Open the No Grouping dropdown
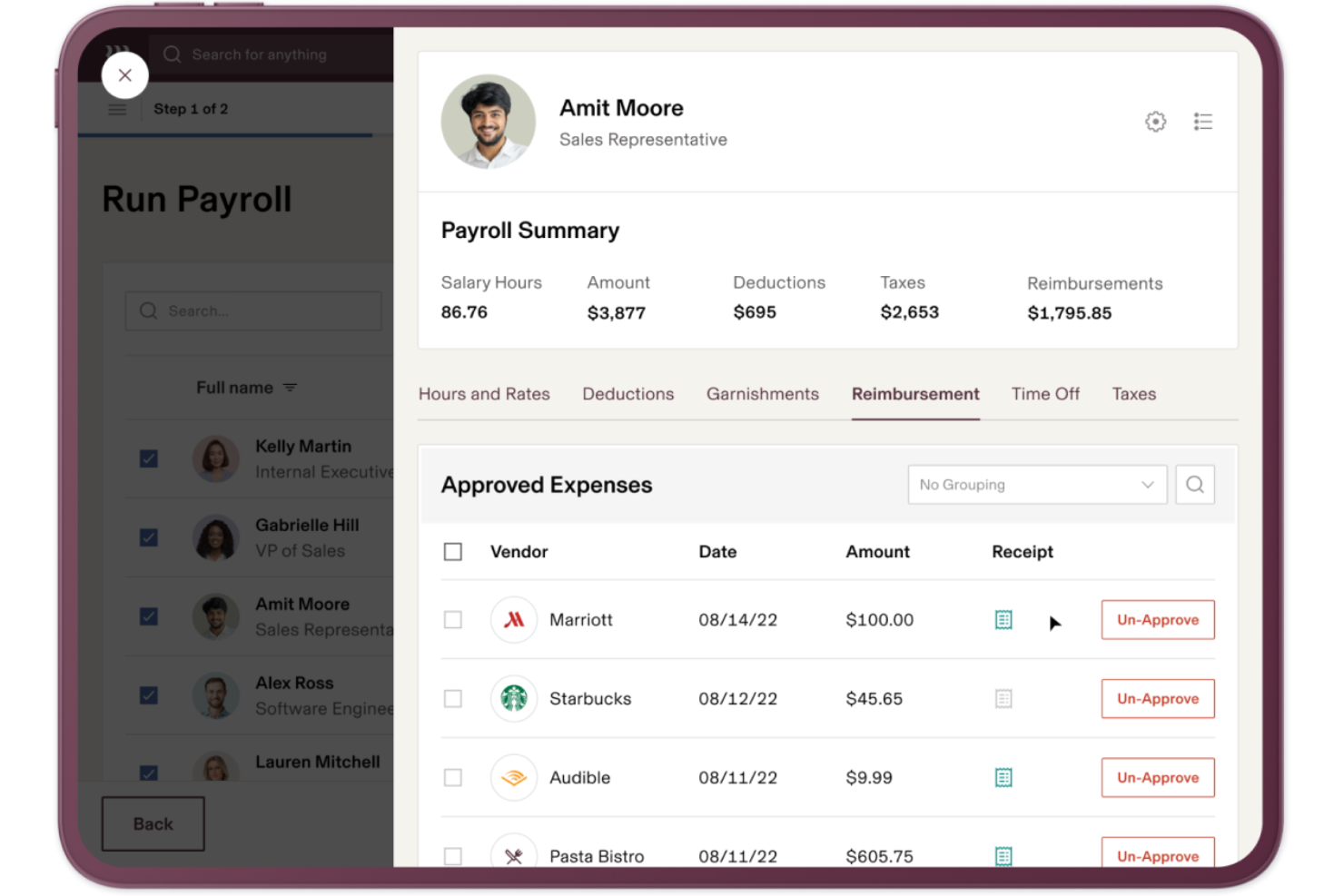 [1036, 484]
